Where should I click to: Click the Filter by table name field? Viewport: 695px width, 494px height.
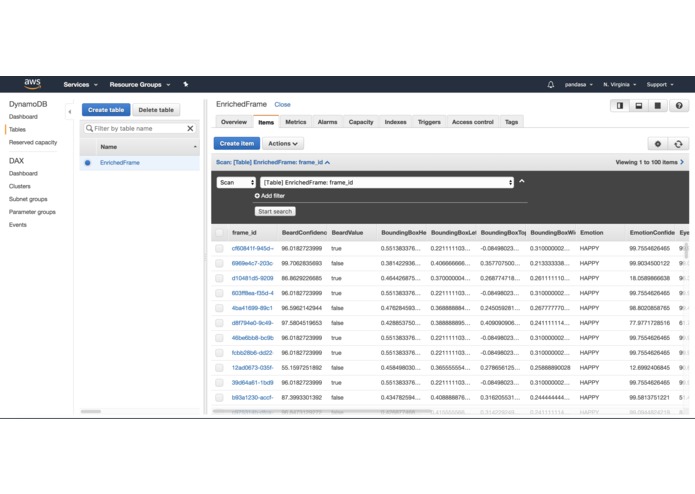pyautogui.click(x=140, y=128)
